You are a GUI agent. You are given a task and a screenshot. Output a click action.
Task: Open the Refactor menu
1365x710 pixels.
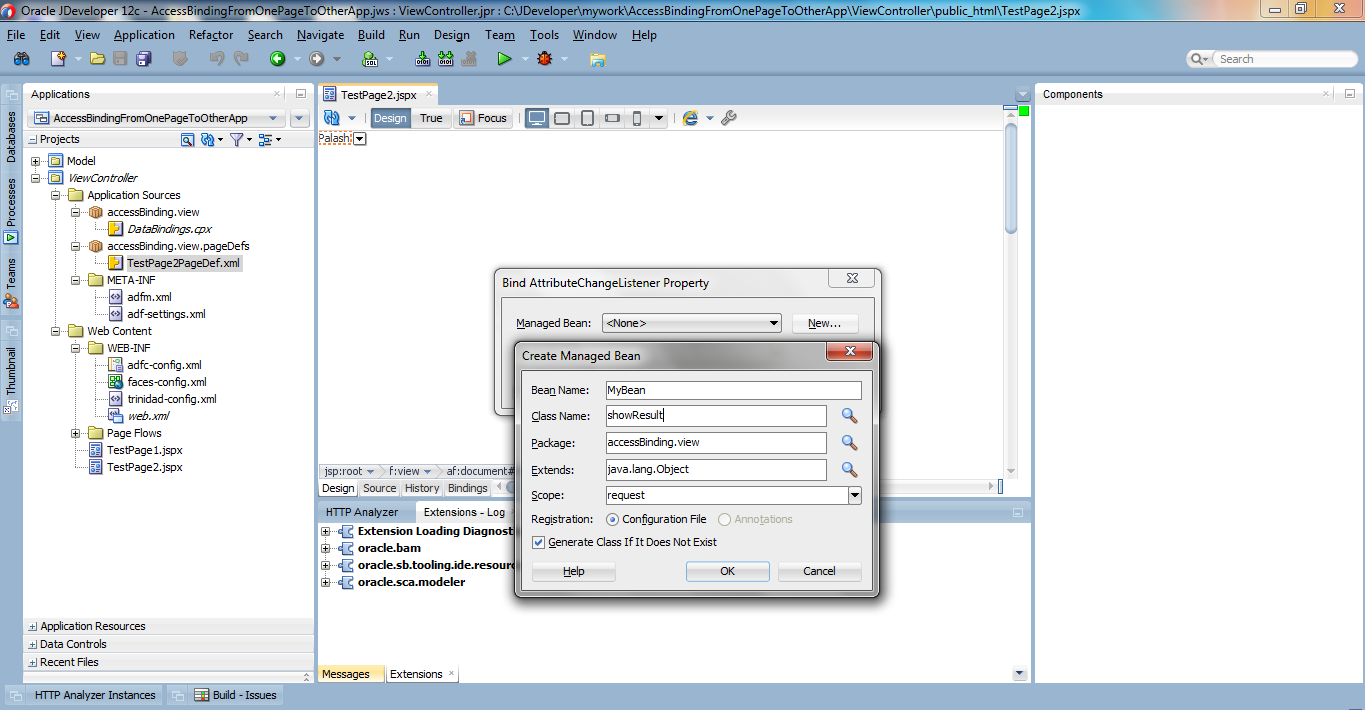(210, 34)
